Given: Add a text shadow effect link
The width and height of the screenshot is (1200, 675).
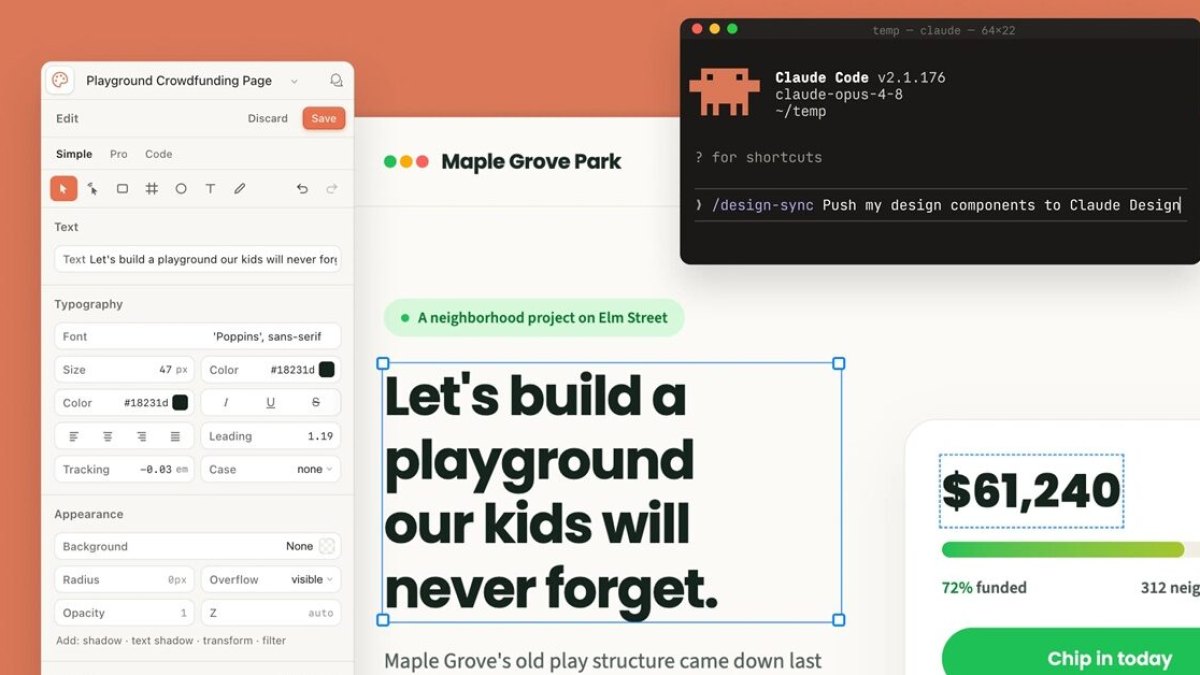Looking at the screenshot, I should (162, 640).
